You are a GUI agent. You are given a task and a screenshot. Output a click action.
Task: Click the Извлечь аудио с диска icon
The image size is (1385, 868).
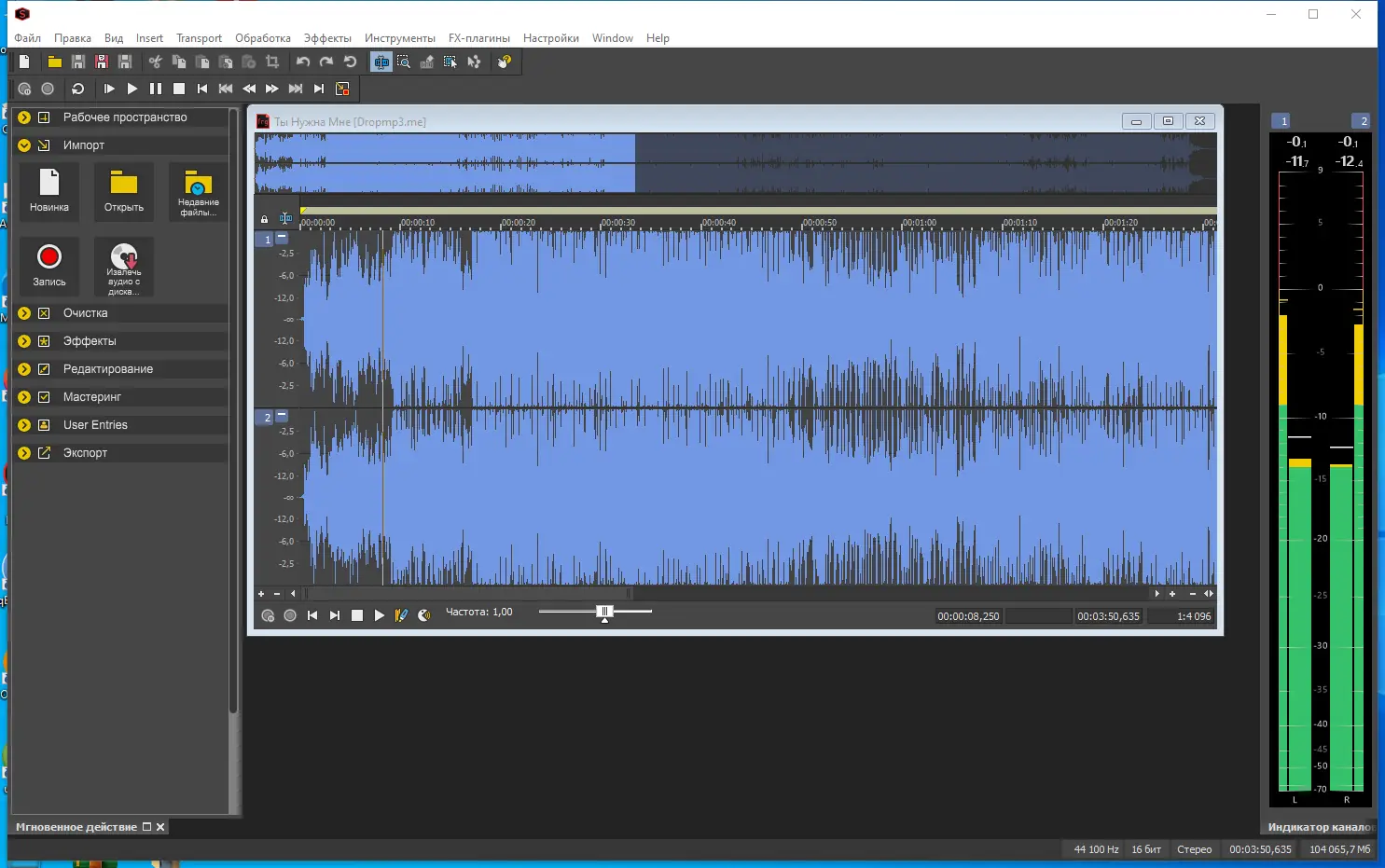124,268
